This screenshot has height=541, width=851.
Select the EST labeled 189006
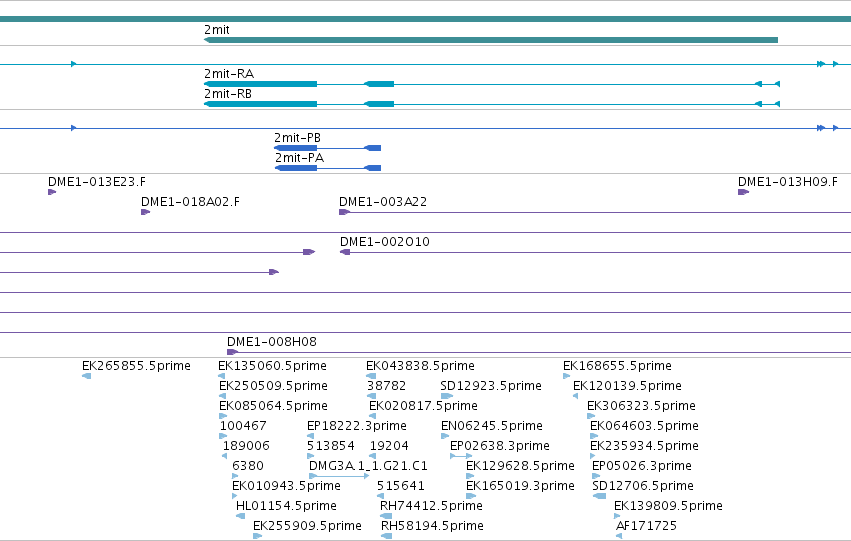click(x=246, y=446)
